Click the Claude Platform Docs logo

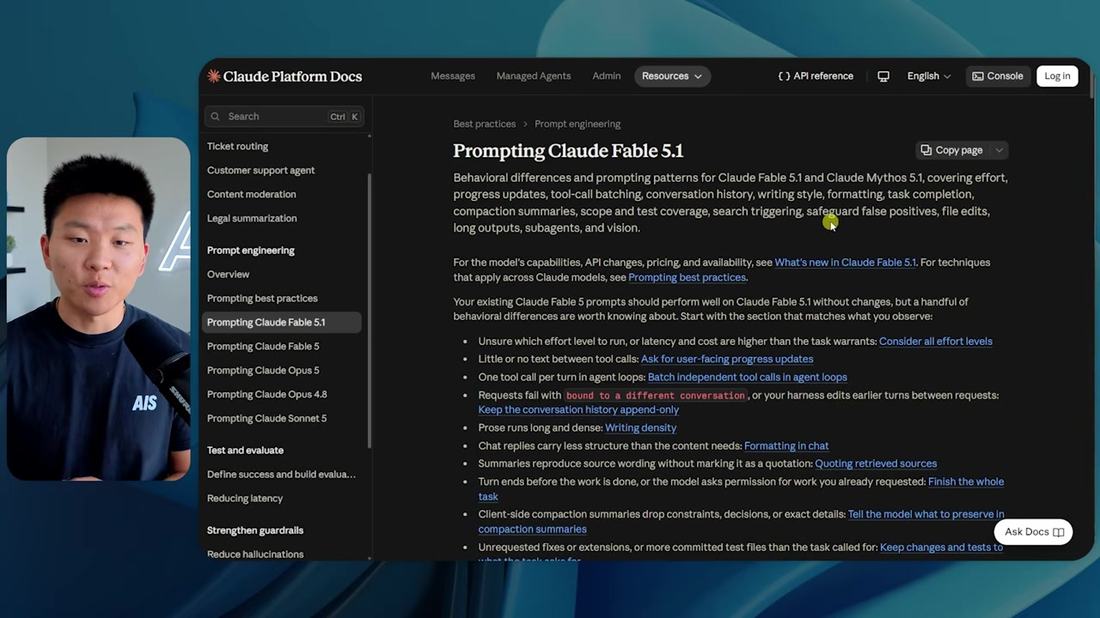click(x=285, y=76)
